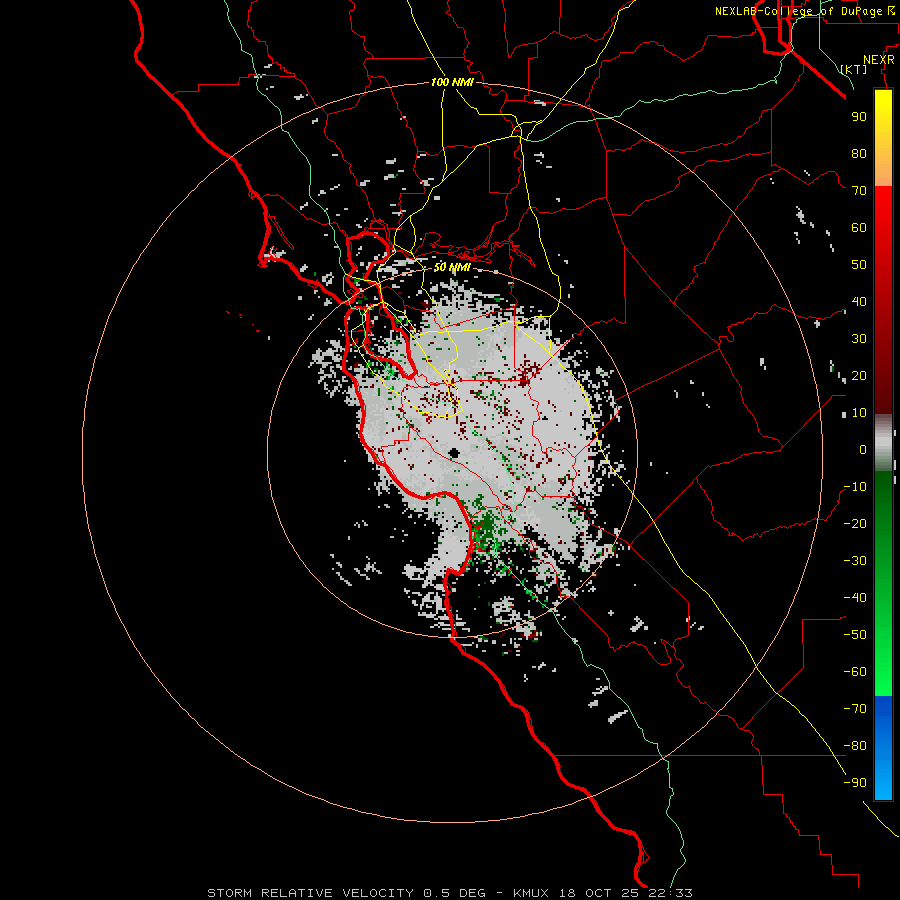Pick the blue bottom segment of color bar
The width and height of the screenshot is (900, 900).
883,748
